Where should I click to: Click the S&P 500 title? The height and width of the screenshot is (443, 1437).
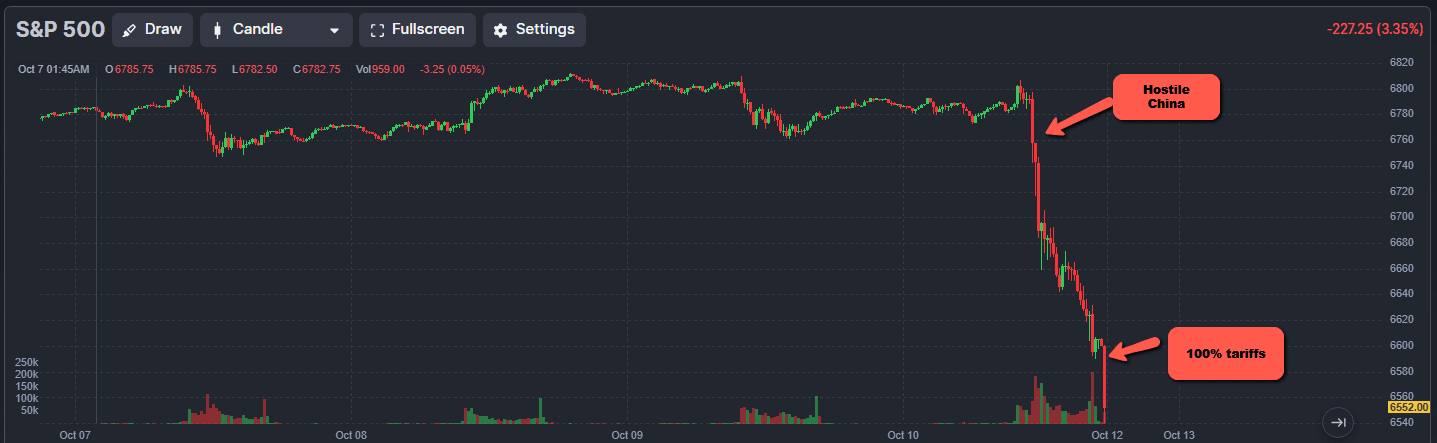[x=60, y=29]
